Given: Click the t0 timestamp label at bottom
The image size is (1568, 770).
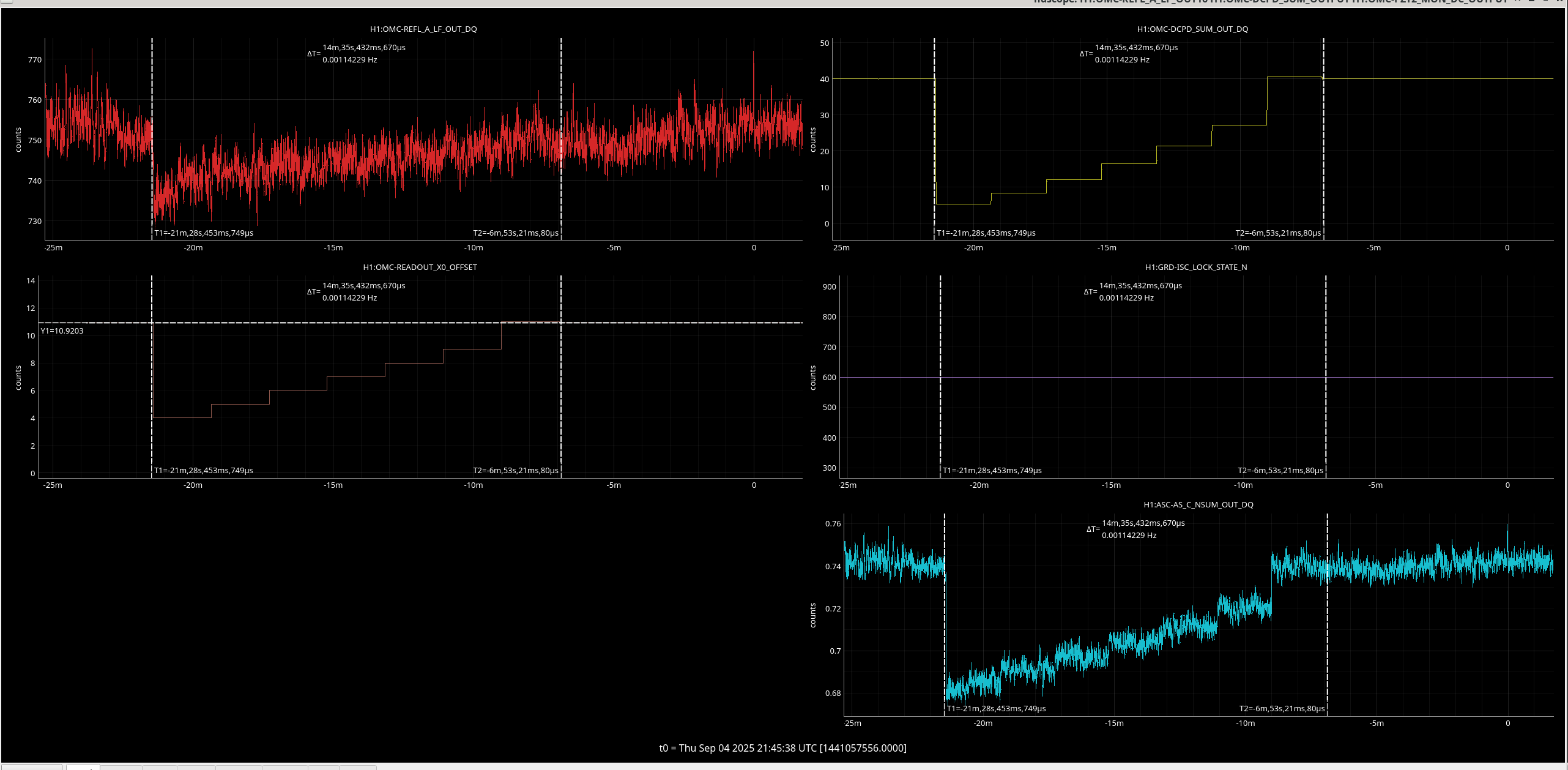Looking at the screenshot, I should [x=782, y=747].
